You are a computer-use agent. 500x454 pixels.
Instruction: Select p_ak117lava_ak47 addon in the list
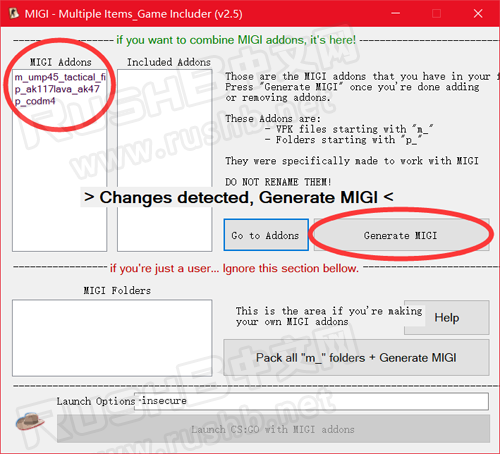(x=57, y=89)
